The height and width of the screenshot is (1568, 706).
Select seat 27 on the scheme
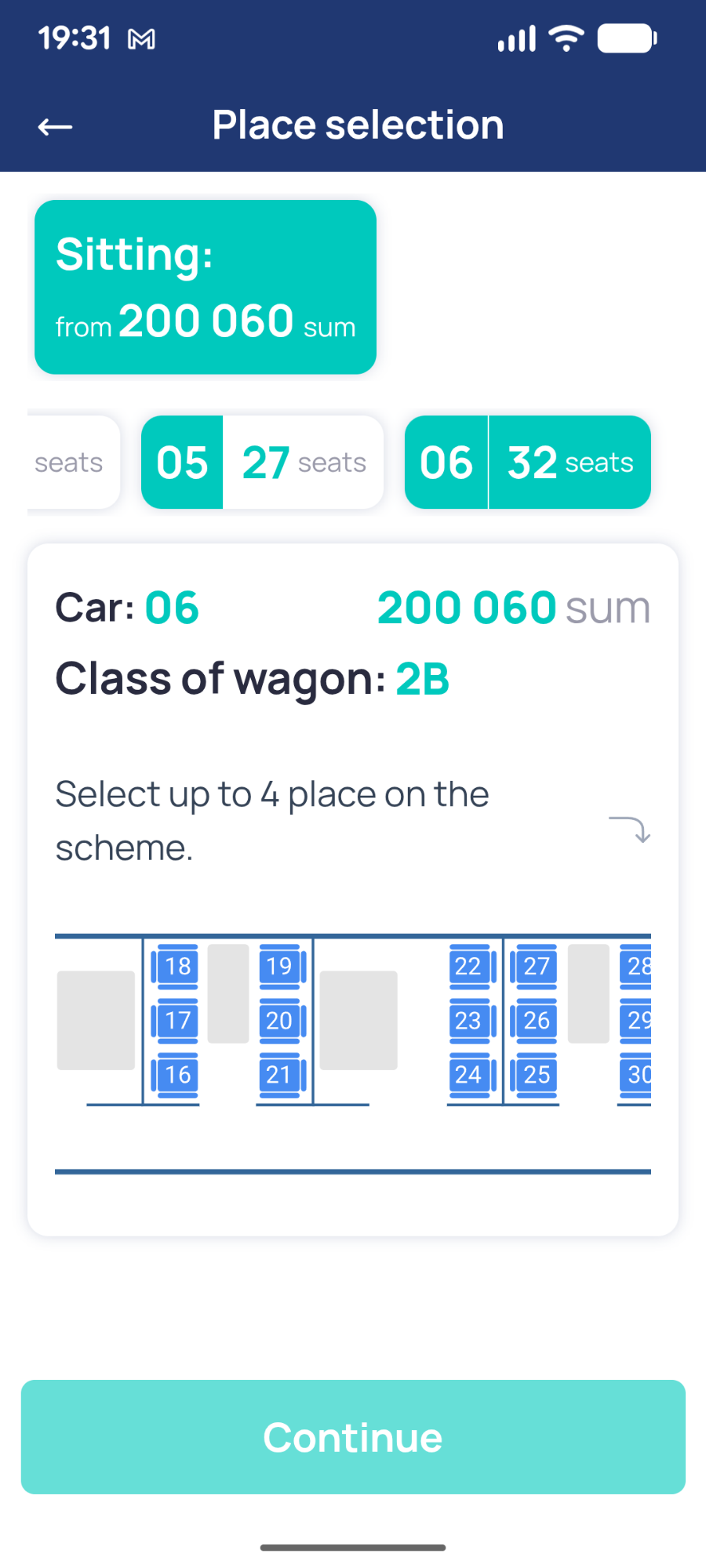tap(537, 966)
